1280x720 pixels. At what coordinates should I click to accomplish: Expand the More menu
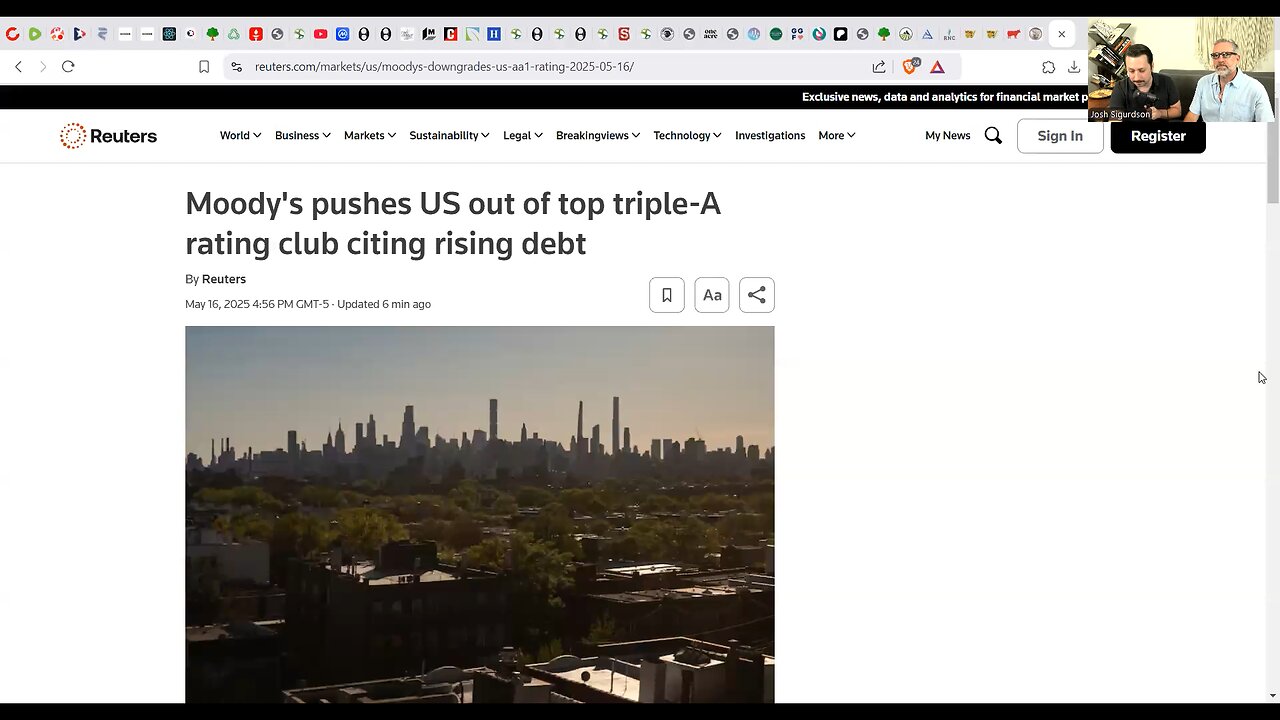pyautogui.click(x=836, y=135)
